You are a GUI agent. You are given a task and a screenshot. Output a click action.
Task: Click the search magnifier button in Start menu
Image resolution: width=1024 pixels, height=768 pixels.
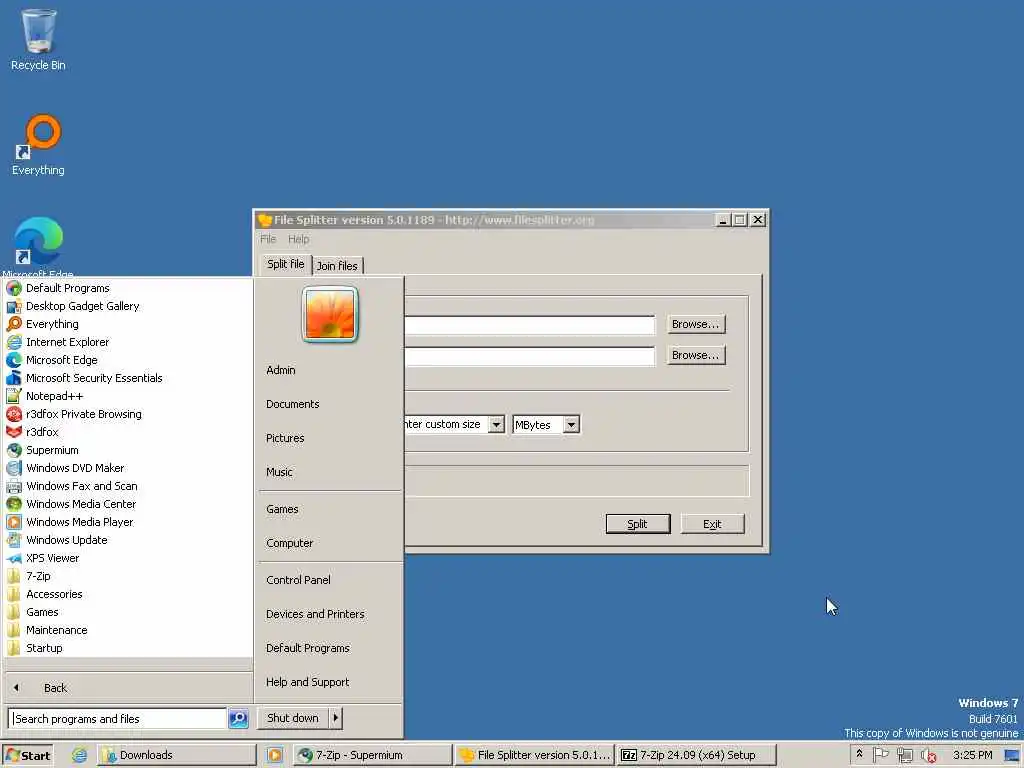(x=238, y=718)
